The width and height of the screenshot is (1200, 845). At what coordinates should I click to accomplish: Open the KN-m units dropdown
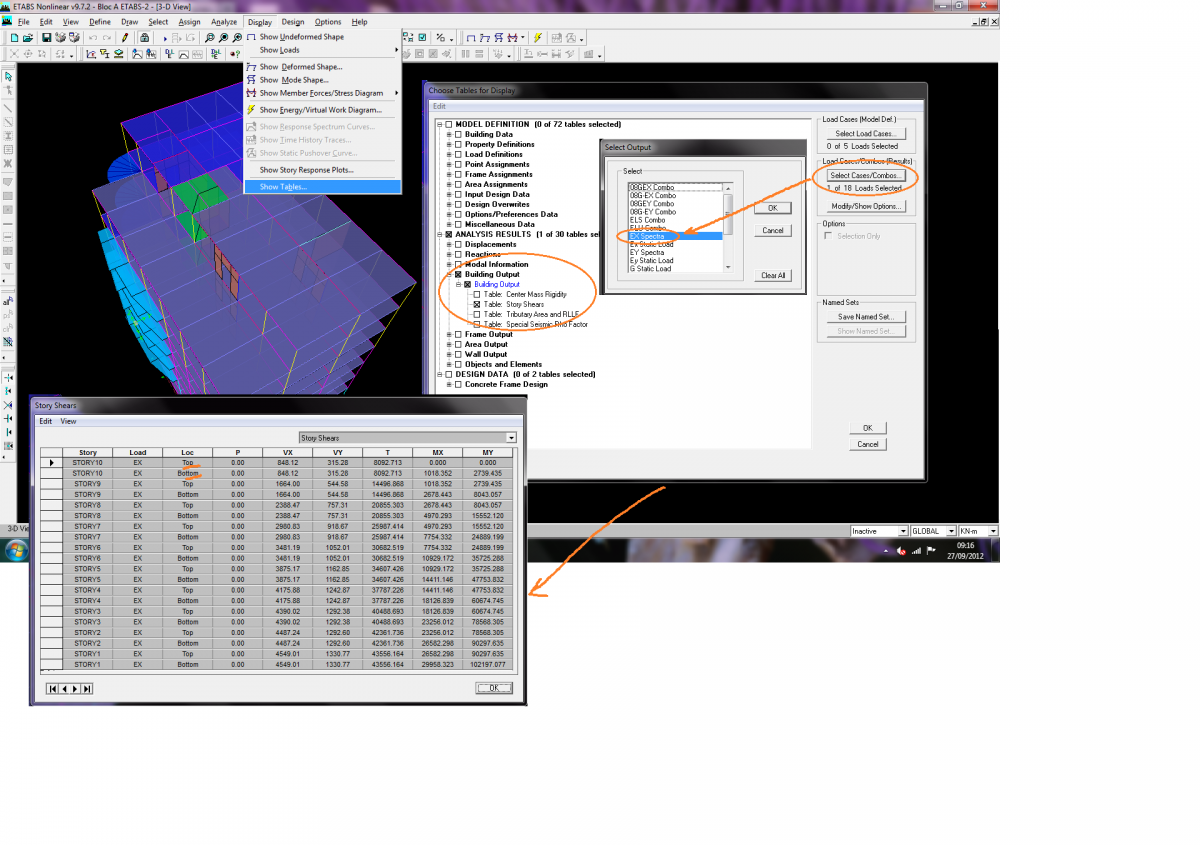pyautogui.click(x=993, y=531)
